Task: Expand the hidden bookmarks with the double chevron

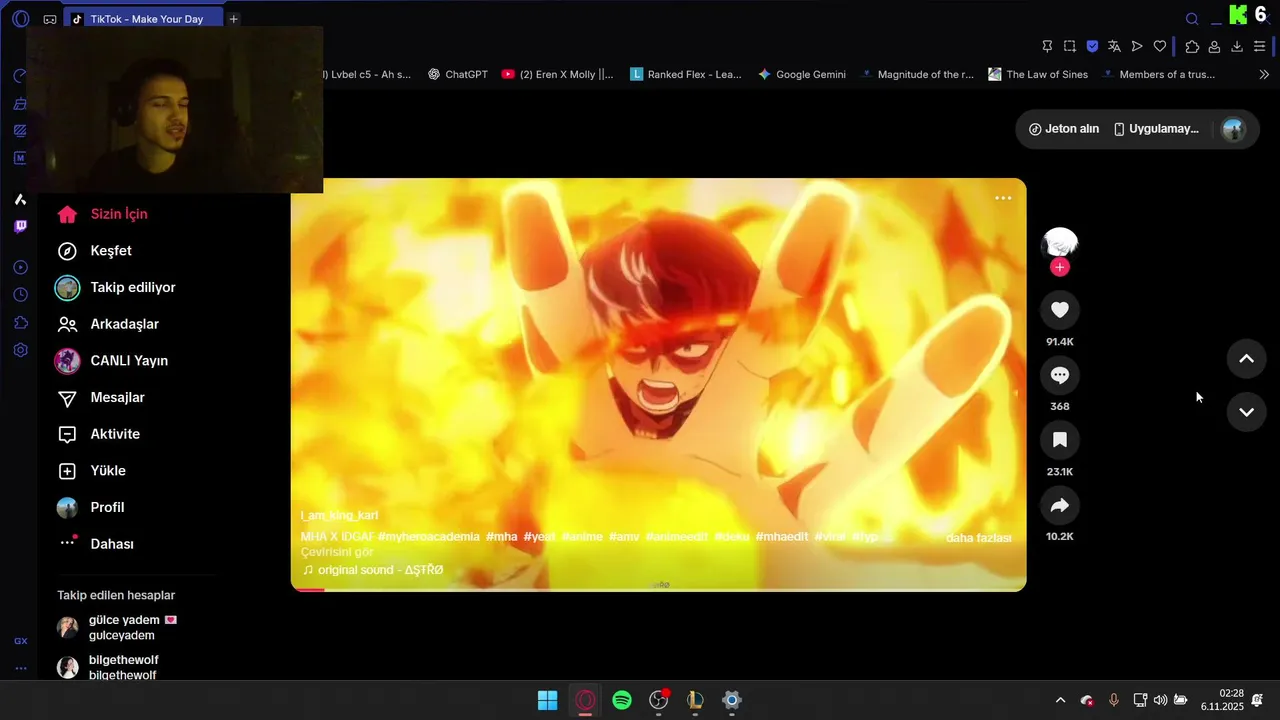Action: pyautogui.click(x=1264, y=74)
